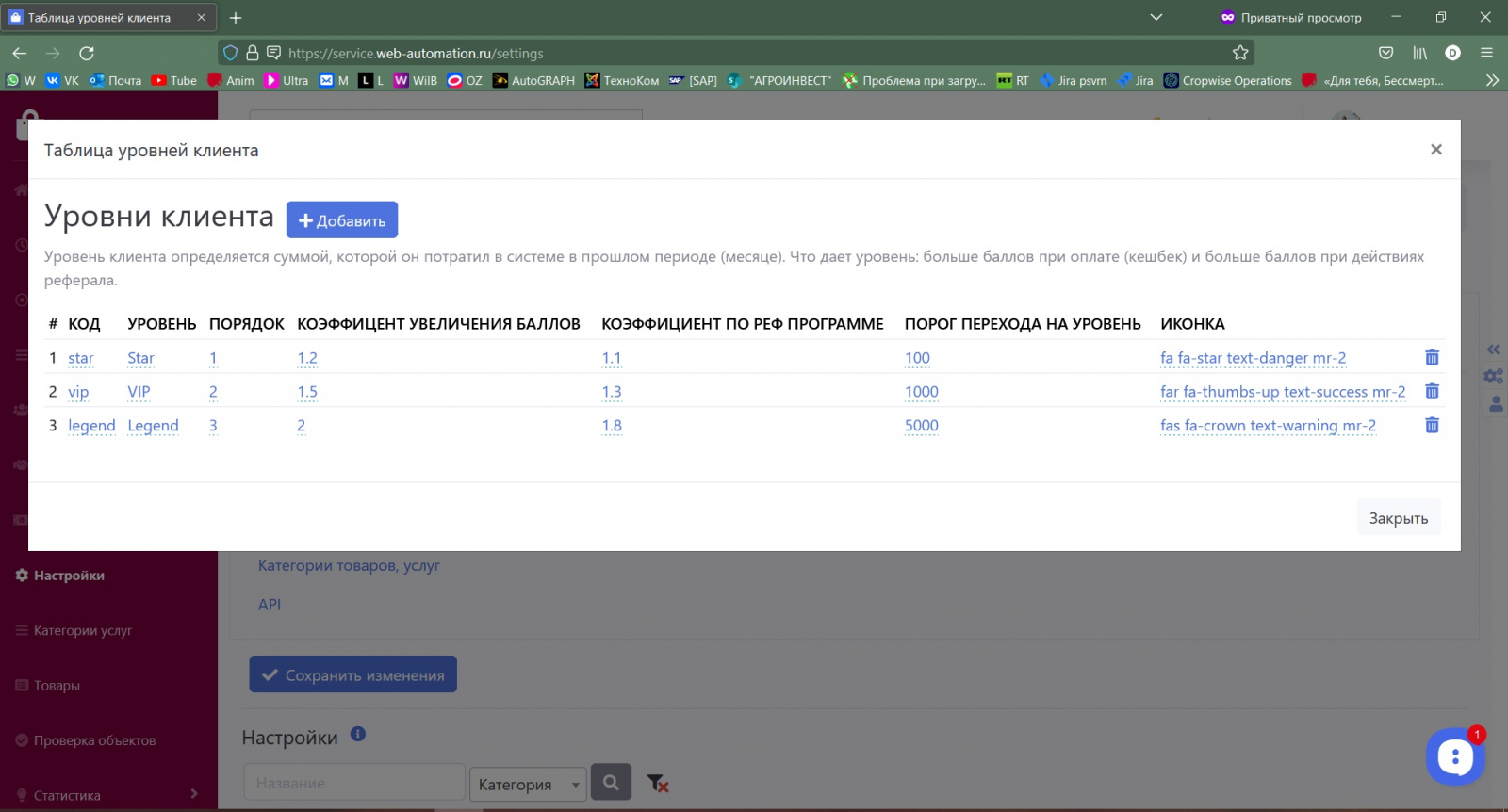Viewport: 1508px width, 812px height.
Task: Click the site security lock icon
Action: 253,53
